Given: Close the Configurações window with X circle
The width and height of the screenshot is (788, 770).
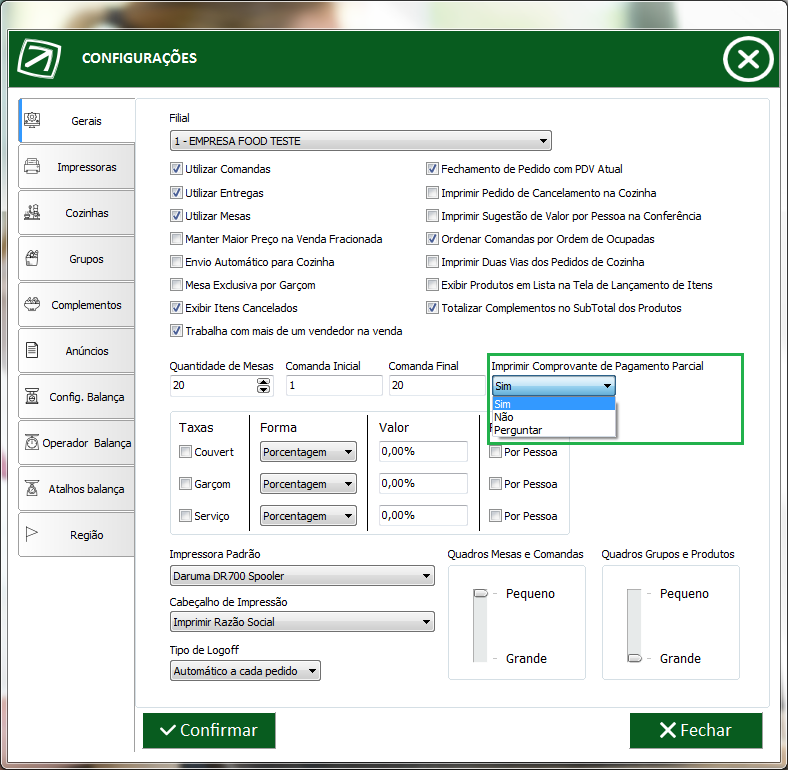Looking at the screenshot, I should (x=748, y=59).
